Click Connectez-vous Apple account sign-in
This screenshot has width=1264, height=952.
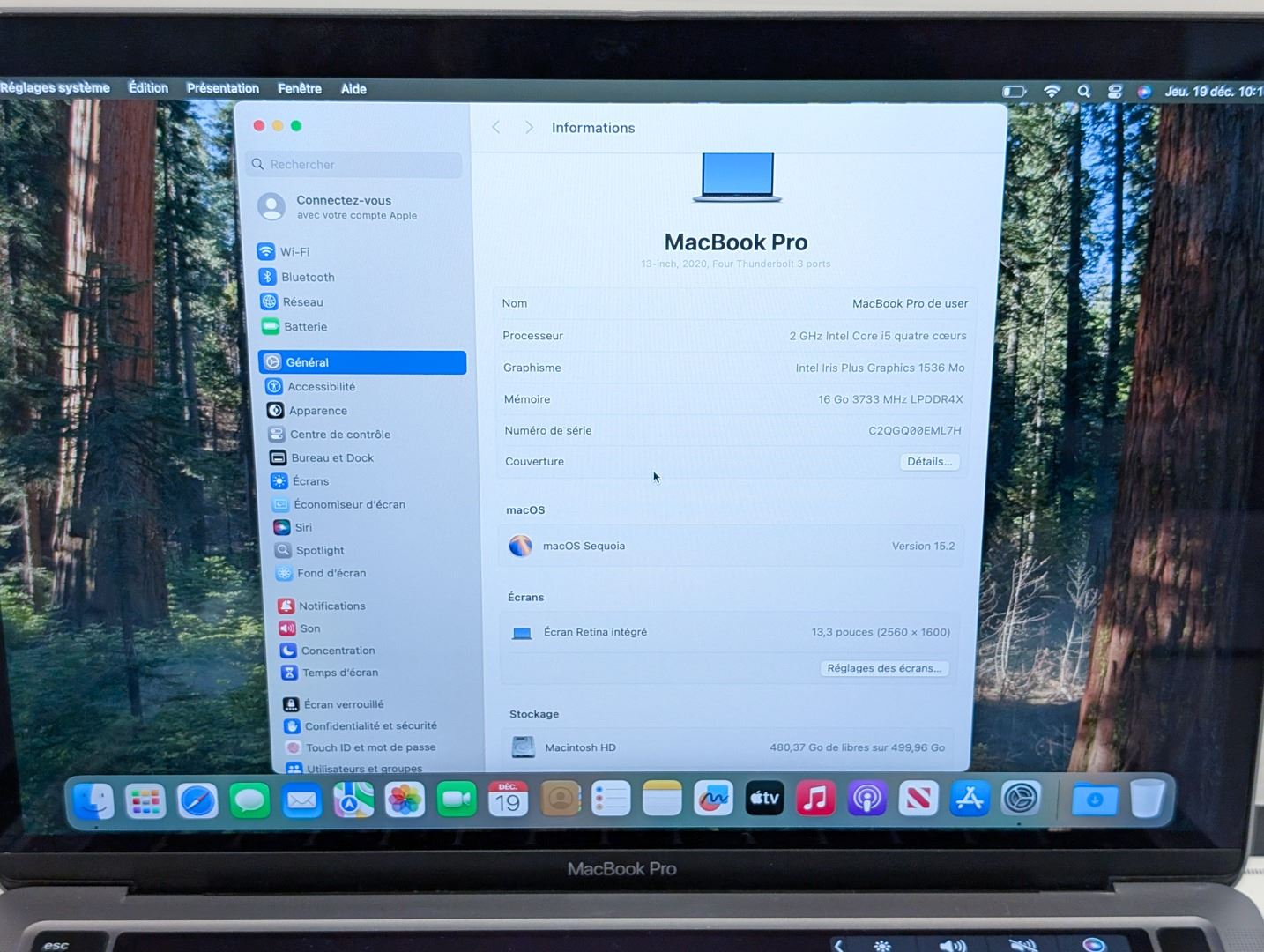(344, 207)
